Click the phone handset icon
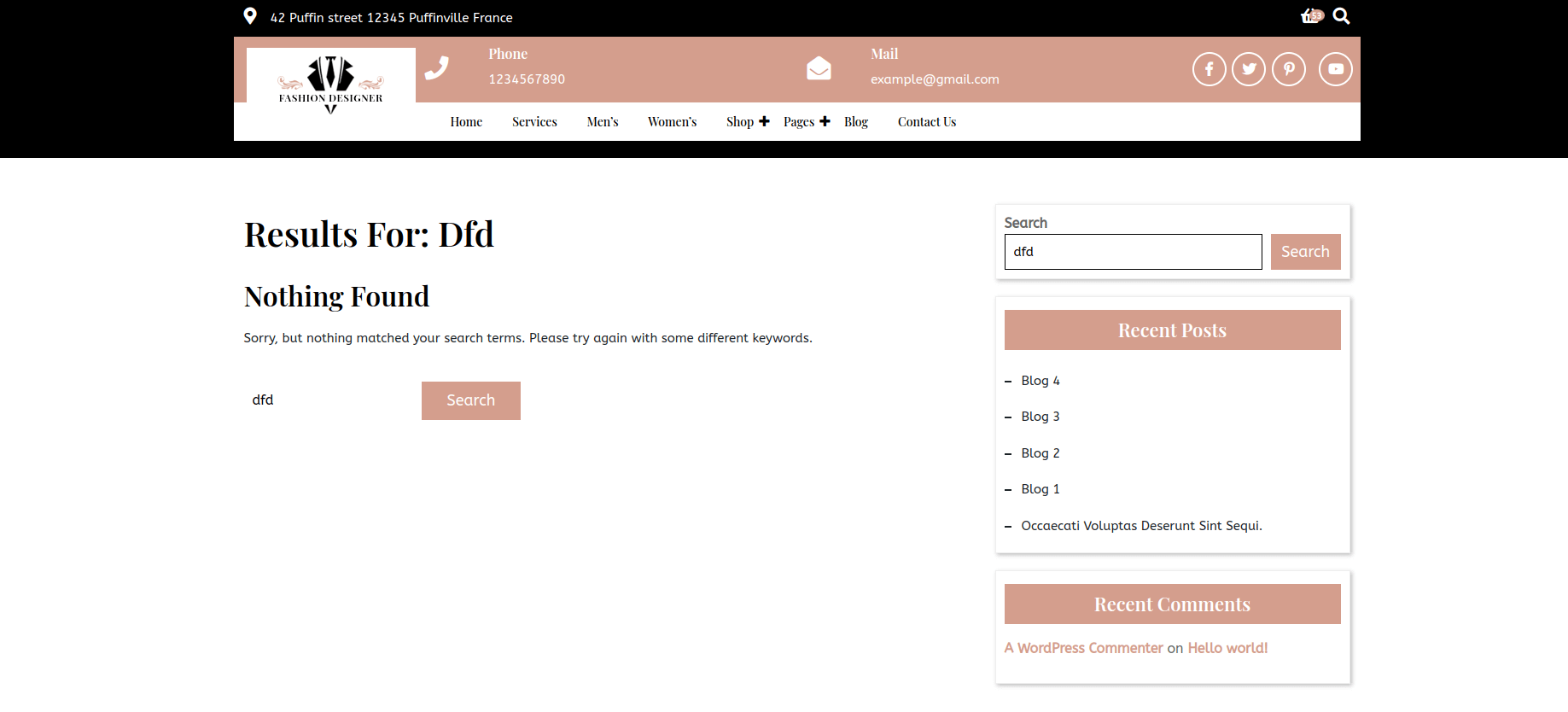This screenshot has height=712, width=1568. tap(437, 67)
